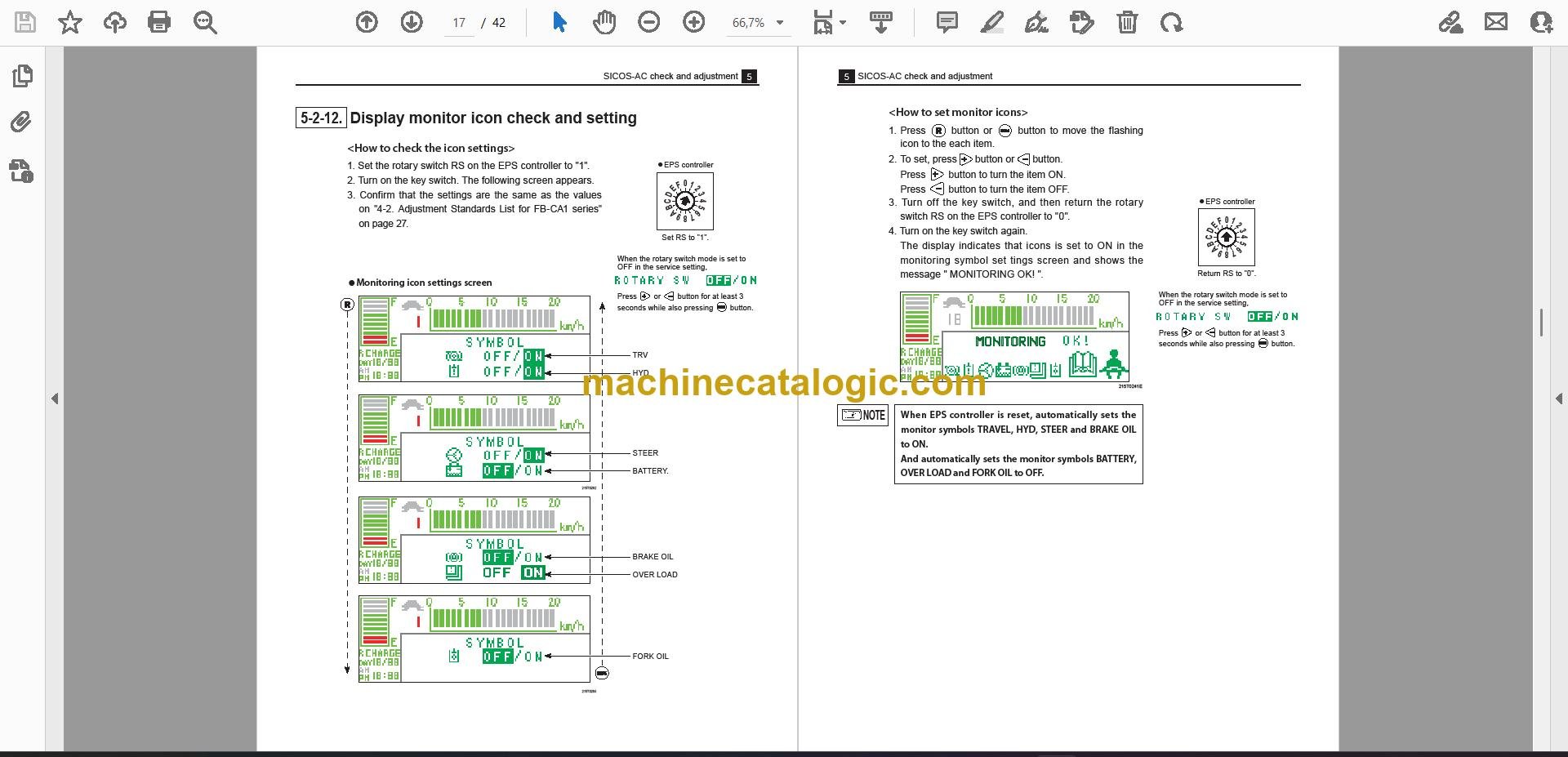
Task: Click the stamp tool icon
Action: click(1082, 22)
